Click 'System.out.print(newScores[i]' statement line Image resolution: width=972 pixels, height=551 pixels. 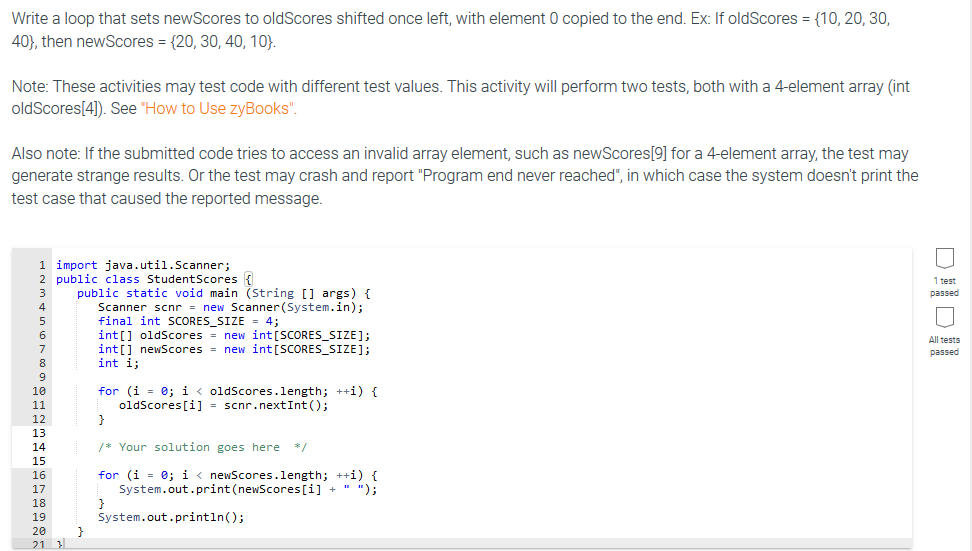[248, 489]
